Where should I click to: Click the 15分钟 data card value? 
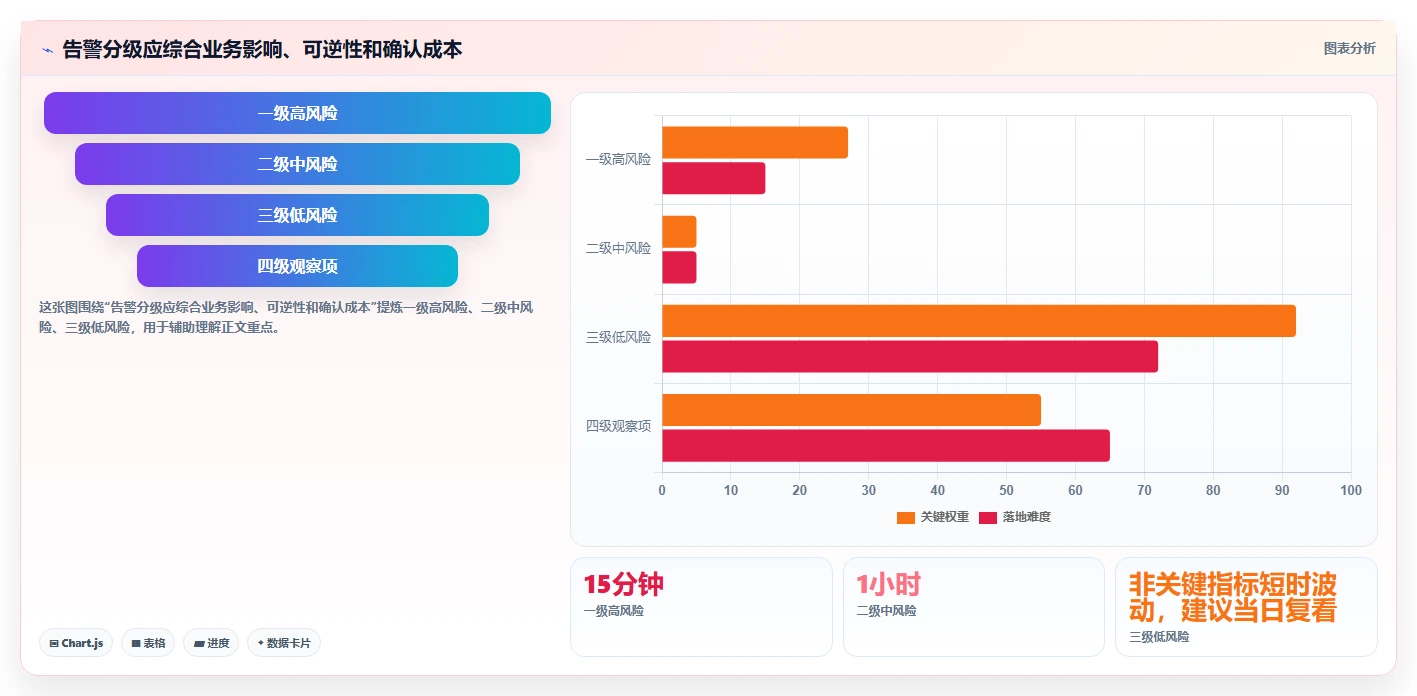[623, 585]
